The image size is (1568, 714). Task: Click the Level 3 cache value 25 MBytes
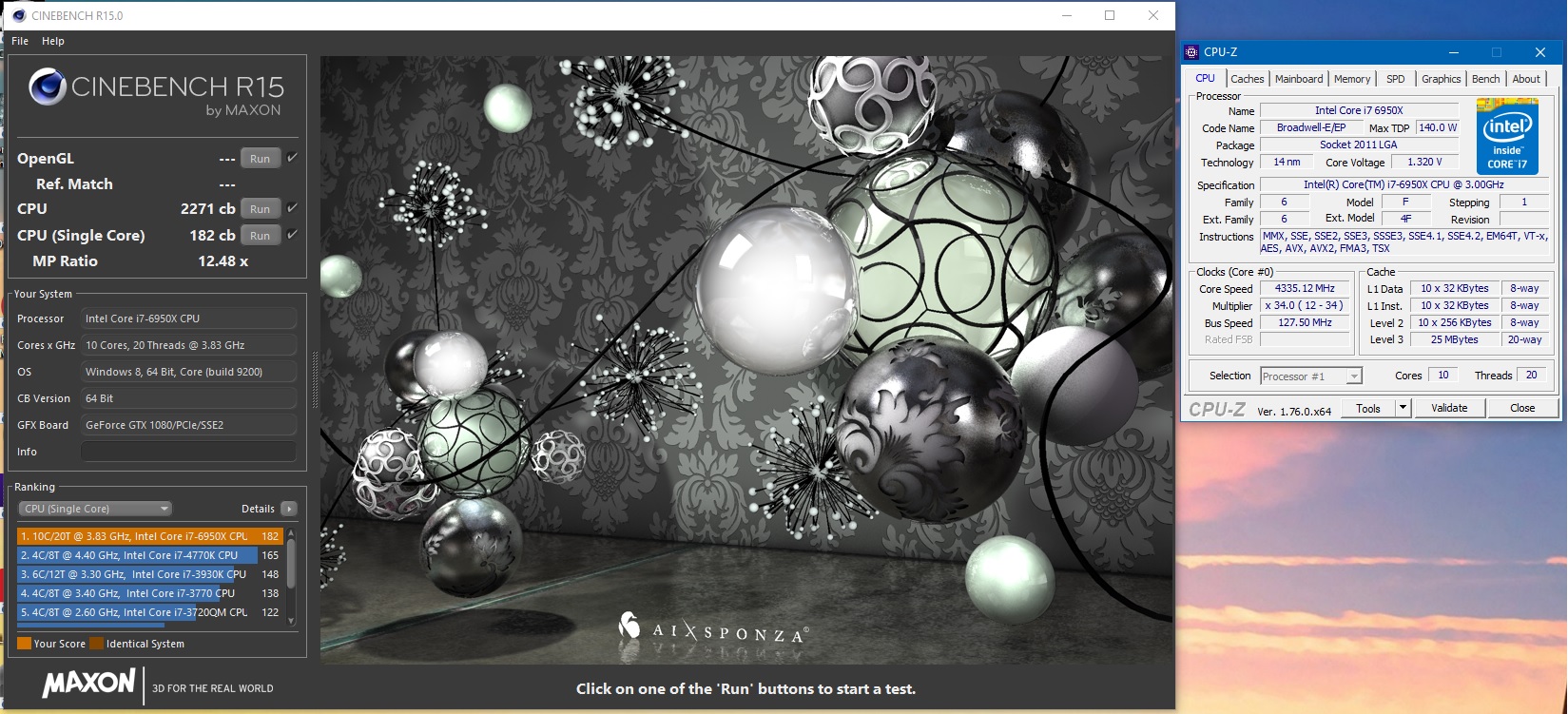(1454, 339)
